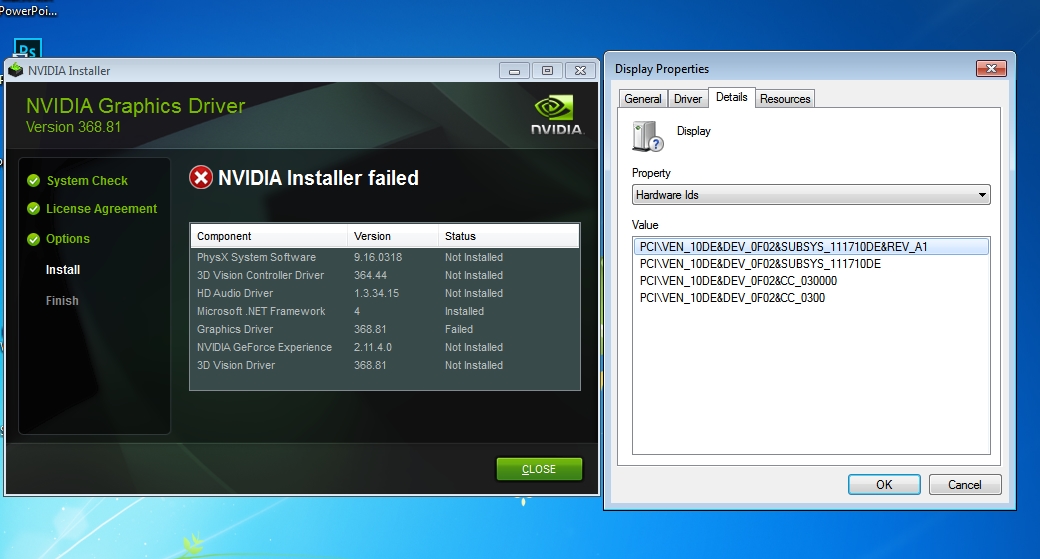The width and height of the screenshot is (1040, 559).
Task: Click the Component column header
Action: 269,236
